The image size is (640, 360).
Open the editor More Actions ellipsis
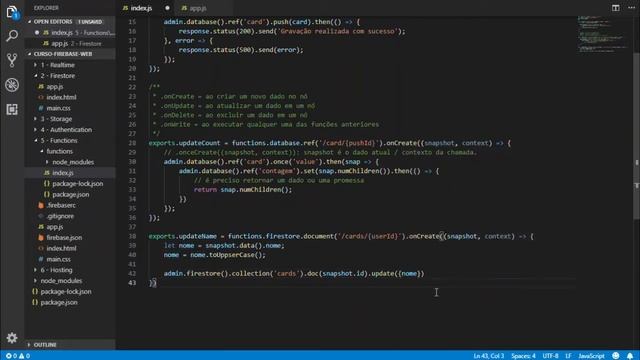click(631, 8)
